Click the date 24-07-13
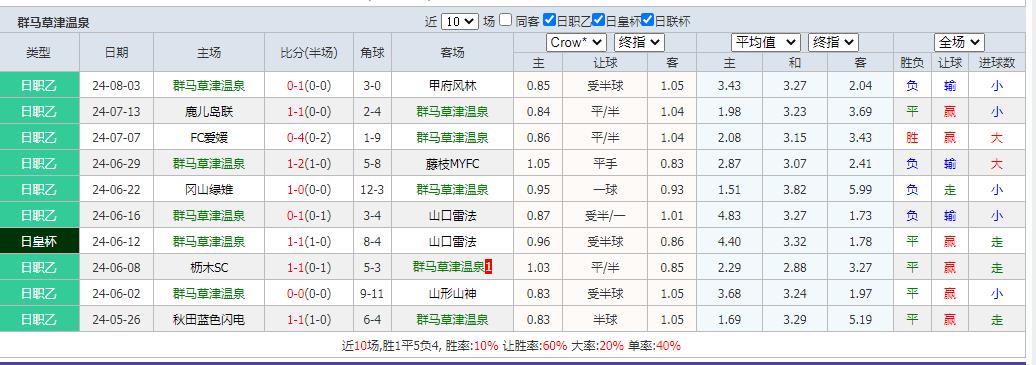This screenshot has height=365, width=1036. pos(116,112)
